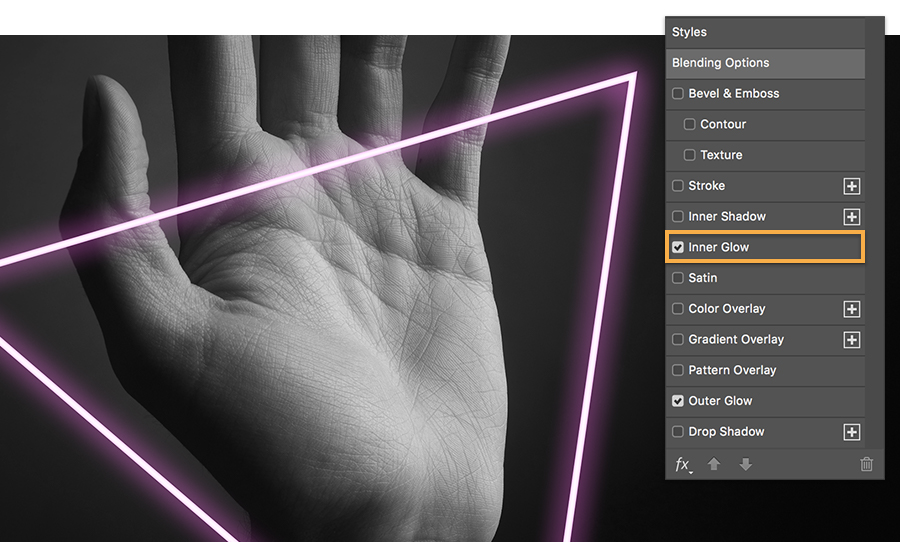Image resolution: width=900 pixels, height=542 pixels.
Task: Select Blending Options in the list
Action: click(765, 63)
